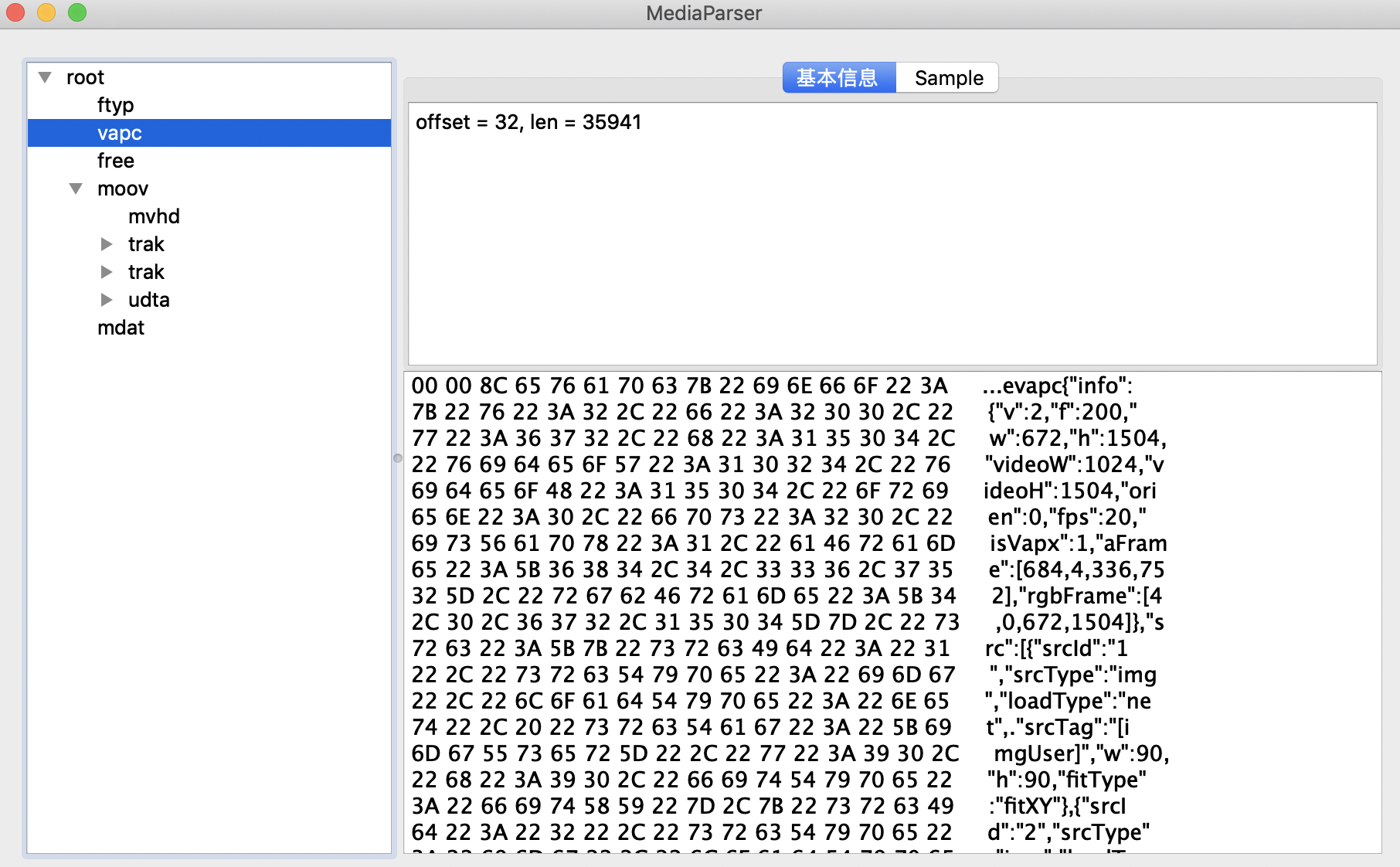Select the mvhd item under moov
The width and height of the screenshot is (1400, 867).
(154, 216)
